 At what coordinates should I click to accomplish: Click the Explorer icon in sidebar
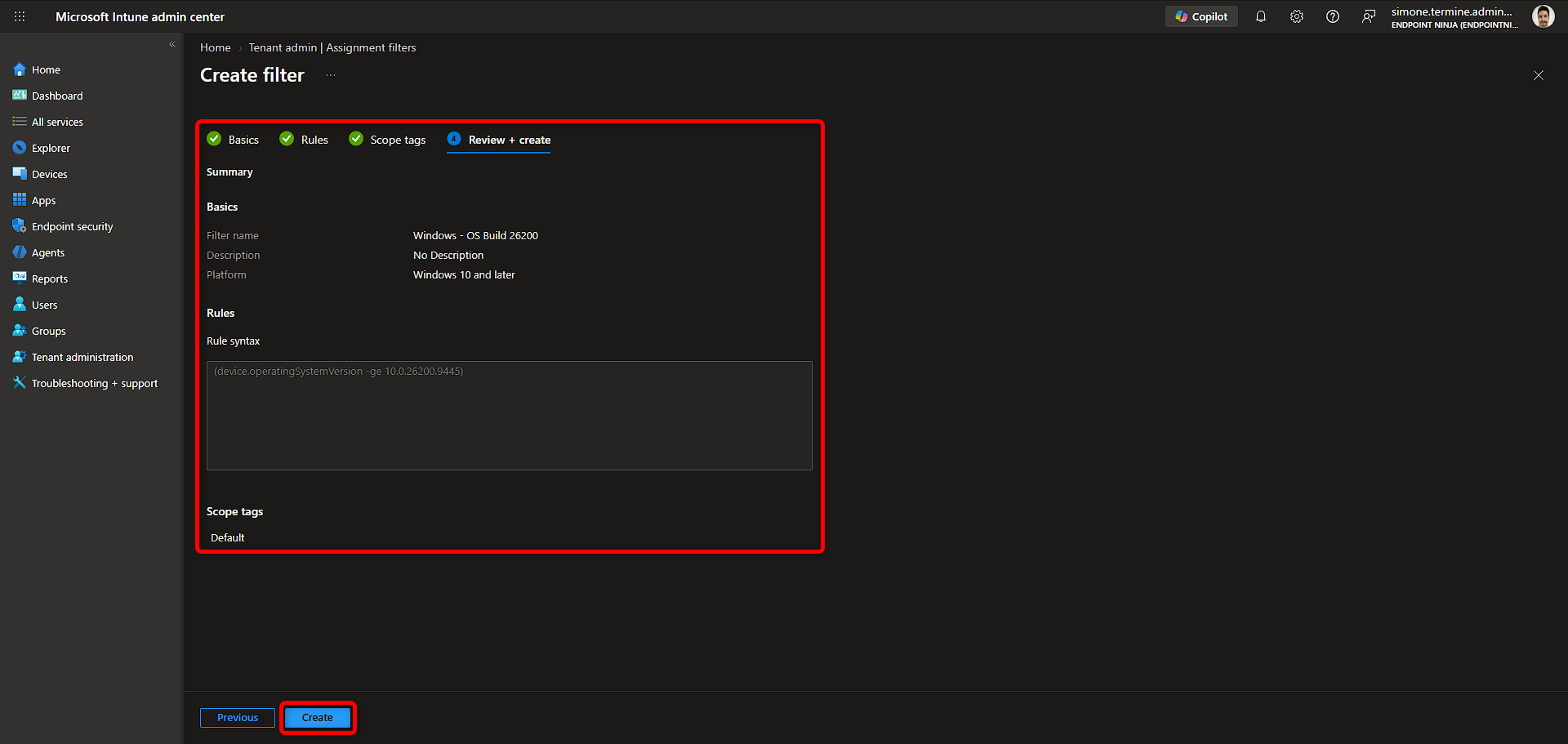[x=20, y=148]
